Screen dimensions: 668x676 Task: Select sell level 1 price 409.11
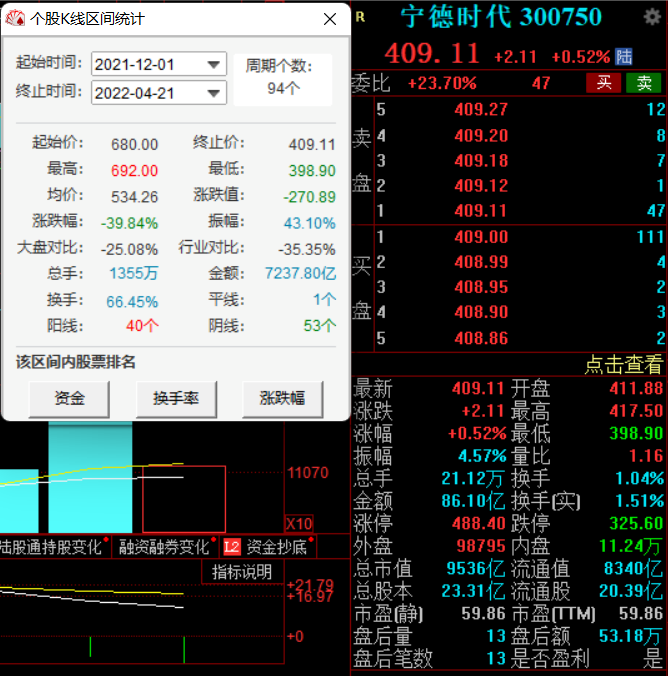tap(481, 211)
